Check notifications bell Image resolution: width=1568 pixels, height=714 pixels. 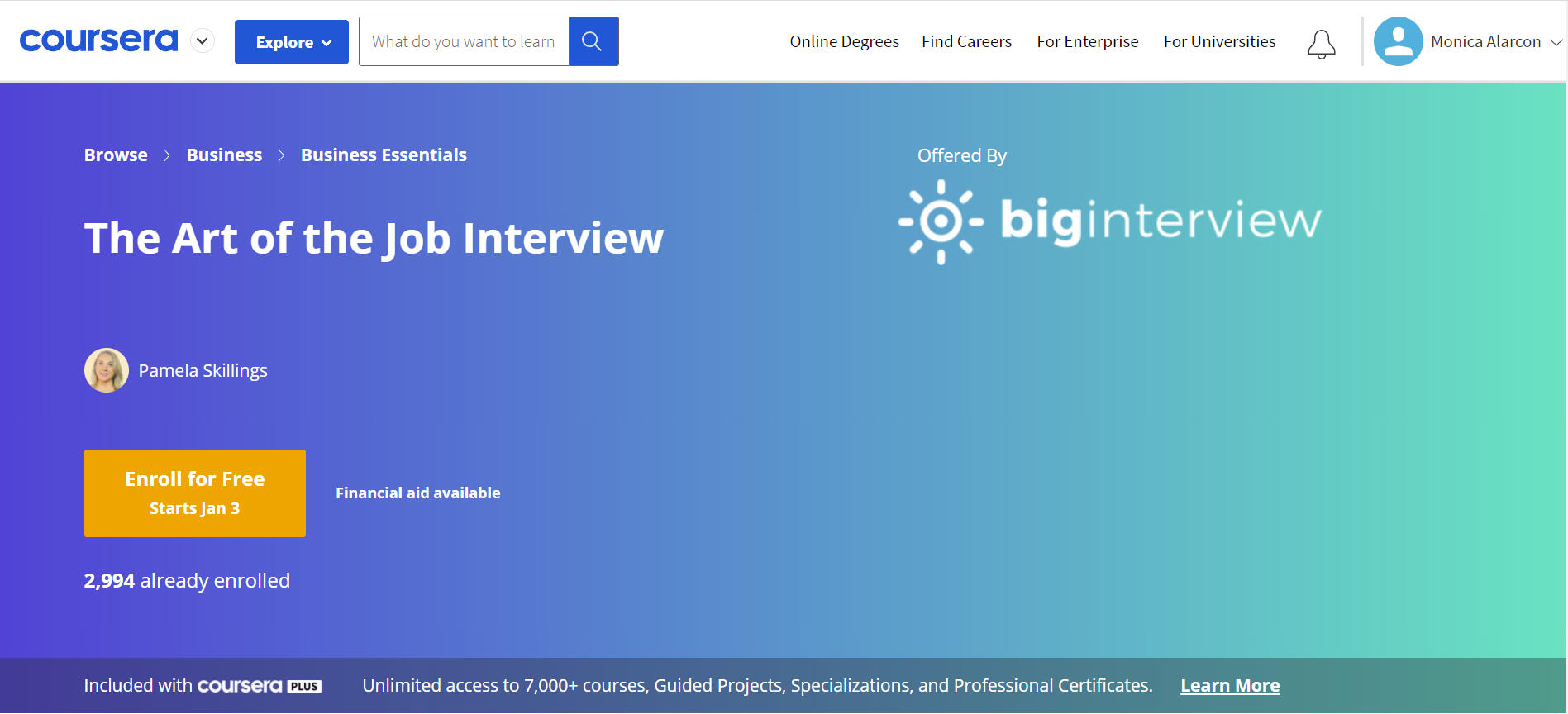[x=1321, y=44]
